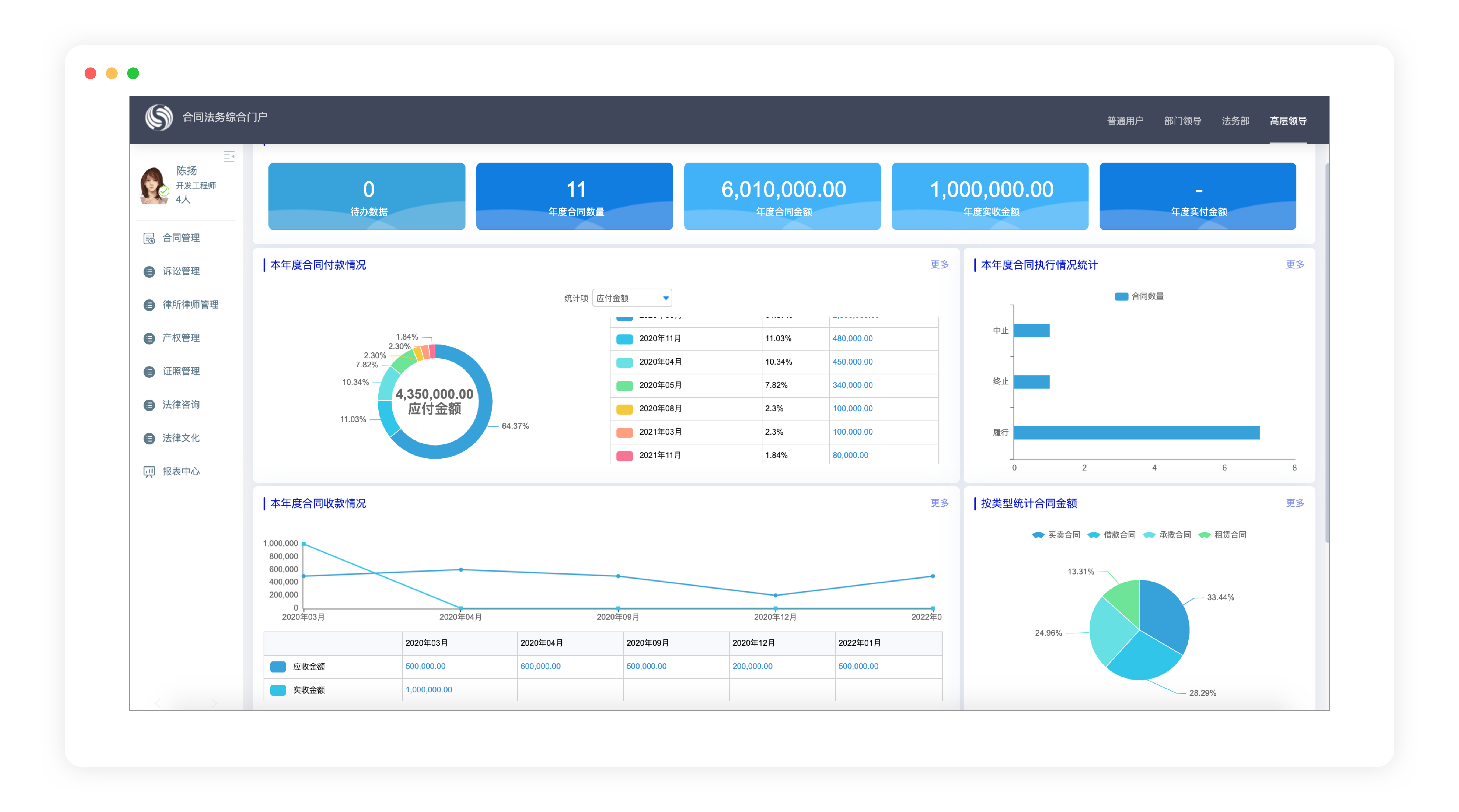Open 合同管理 in the sidebar
1459x812 pixels.
point(181,238)
